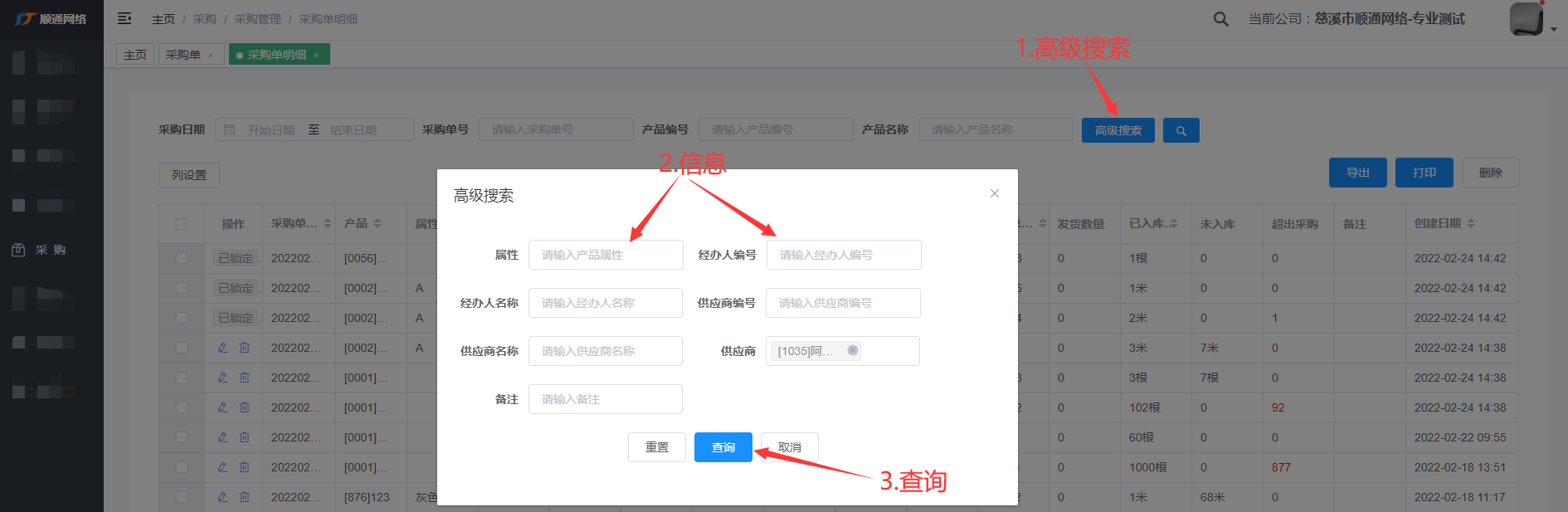The height and width of the screenshot is (512, 1568).
Task: Click the magnifier icon in top header
Action: pyautogui.click(x=1220, y=19)
